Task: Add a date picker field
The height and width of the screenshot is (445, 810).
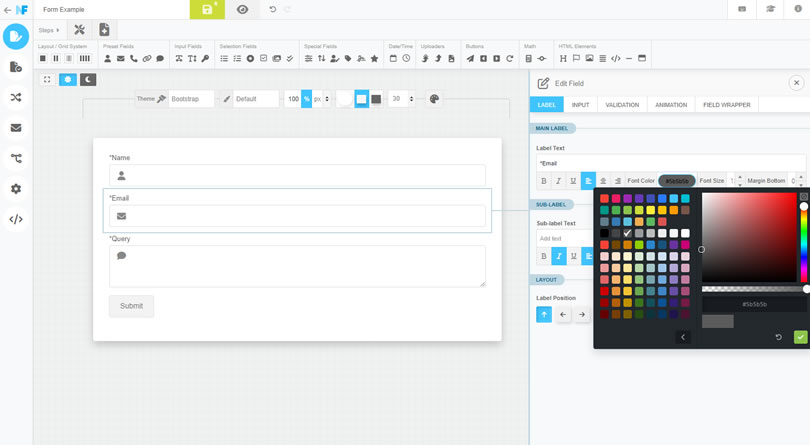Action: point(393,58)
